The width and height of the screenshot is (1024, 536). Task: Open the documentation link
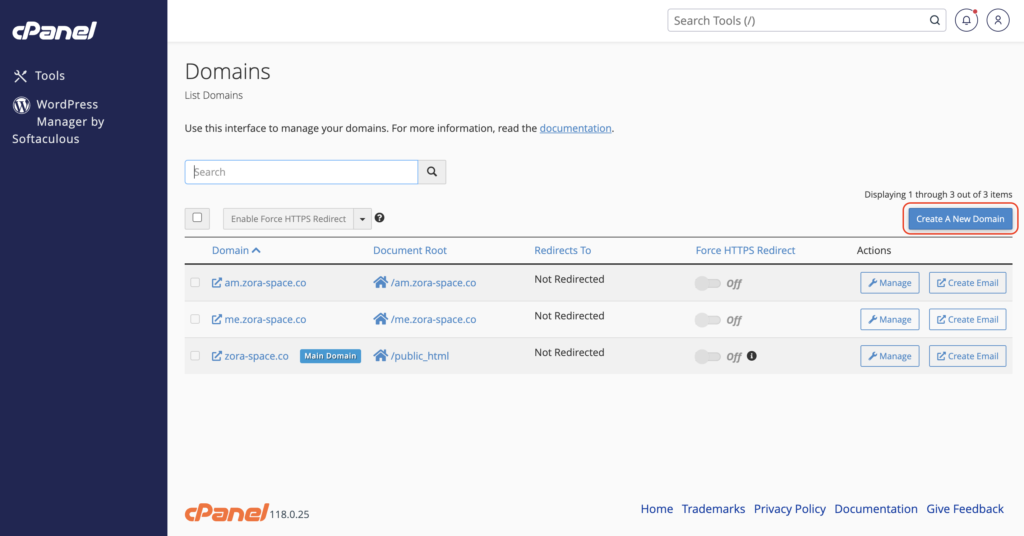[x=575, y=128]
